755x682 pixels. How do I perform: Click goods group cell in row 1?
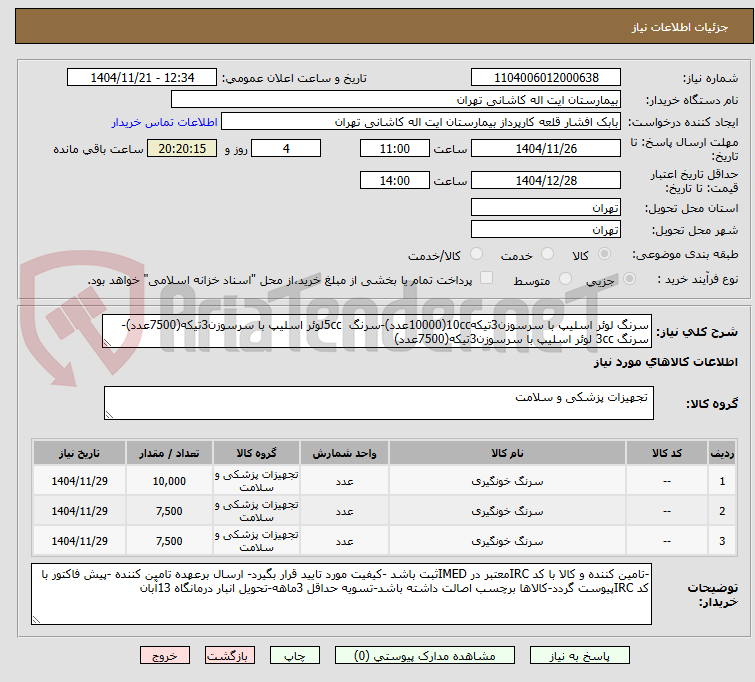tap(256, 481)
